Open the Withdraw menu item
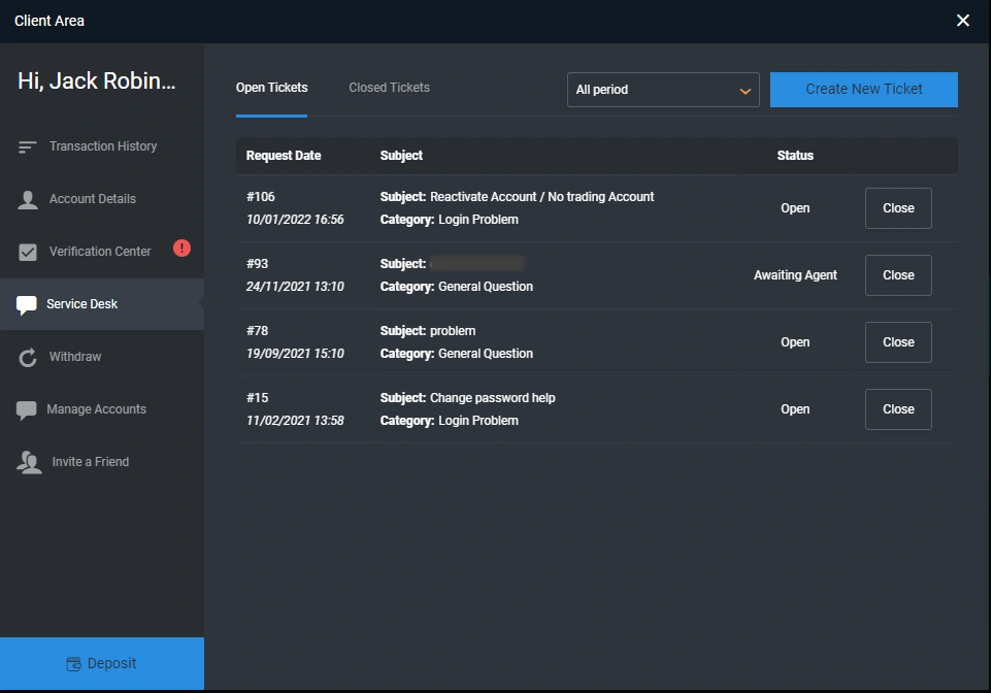The height and width of the screenshot is (693, 991). tap(102, 357)
